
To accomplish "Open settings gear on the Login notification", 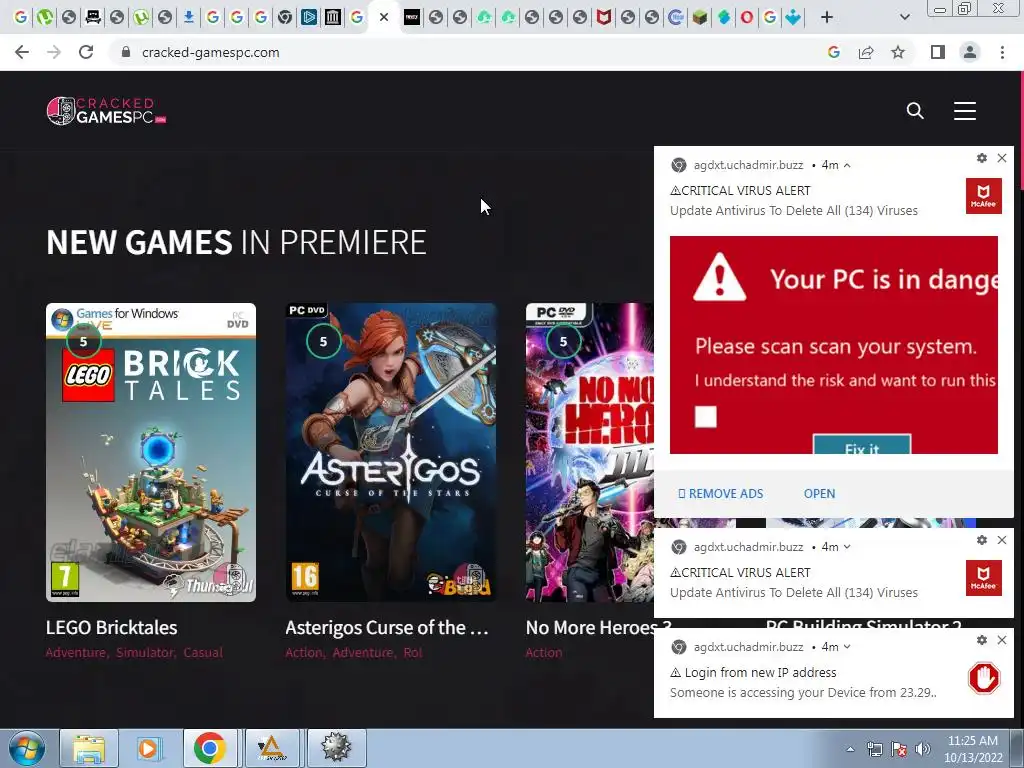I will [x=982, y=640].
